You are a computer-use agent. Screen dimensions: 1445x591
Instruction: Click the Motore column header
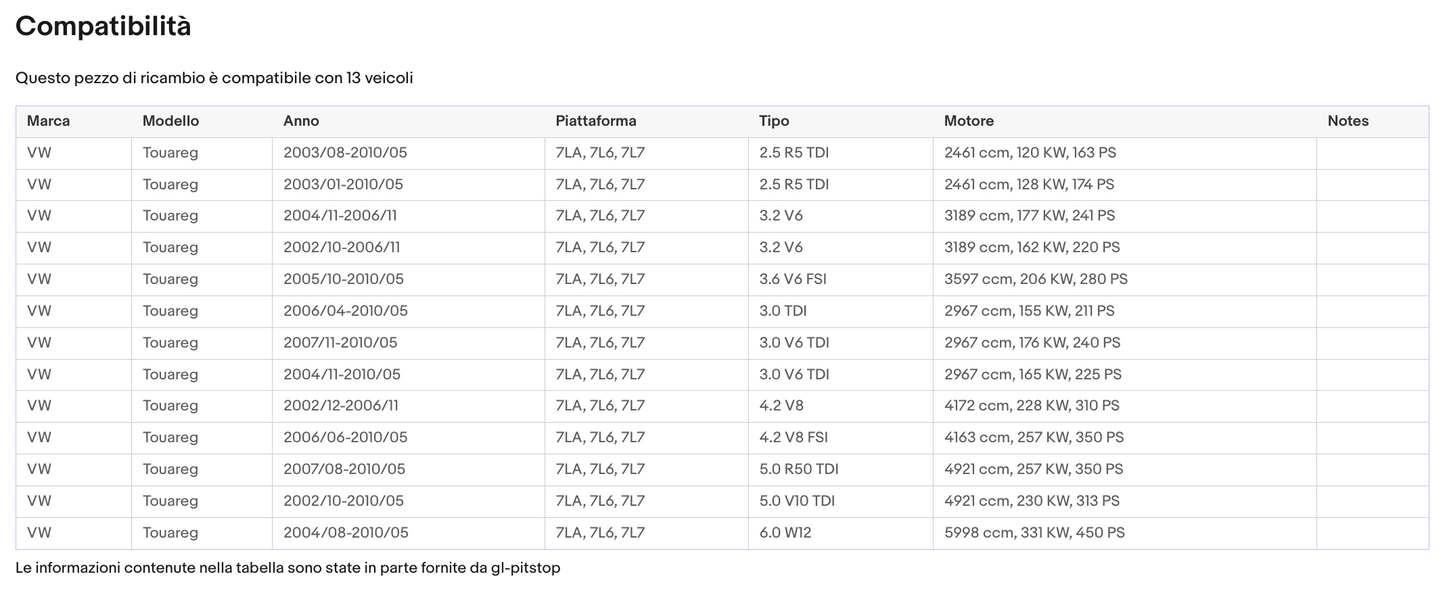click(x=969, y=121)
